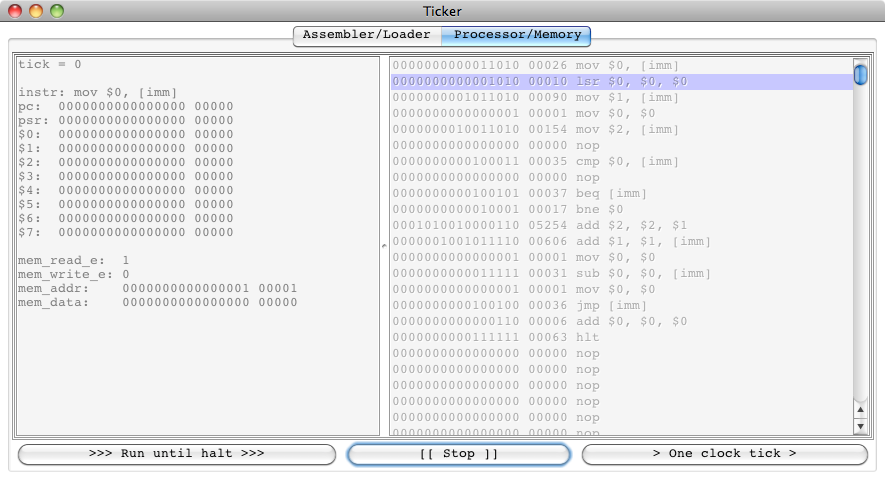
Task: Click the blue scrollbar thumb
Action: (860, 74)
